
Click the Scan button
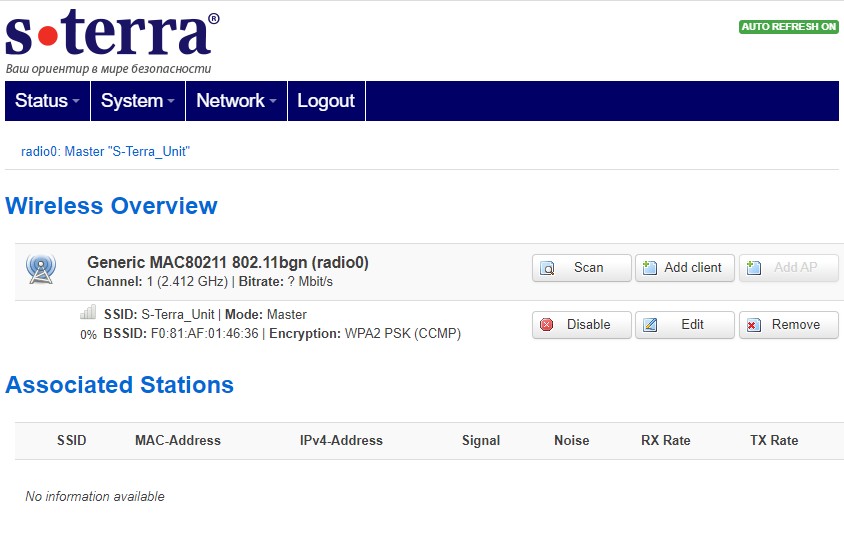click(x=581, y=268)
